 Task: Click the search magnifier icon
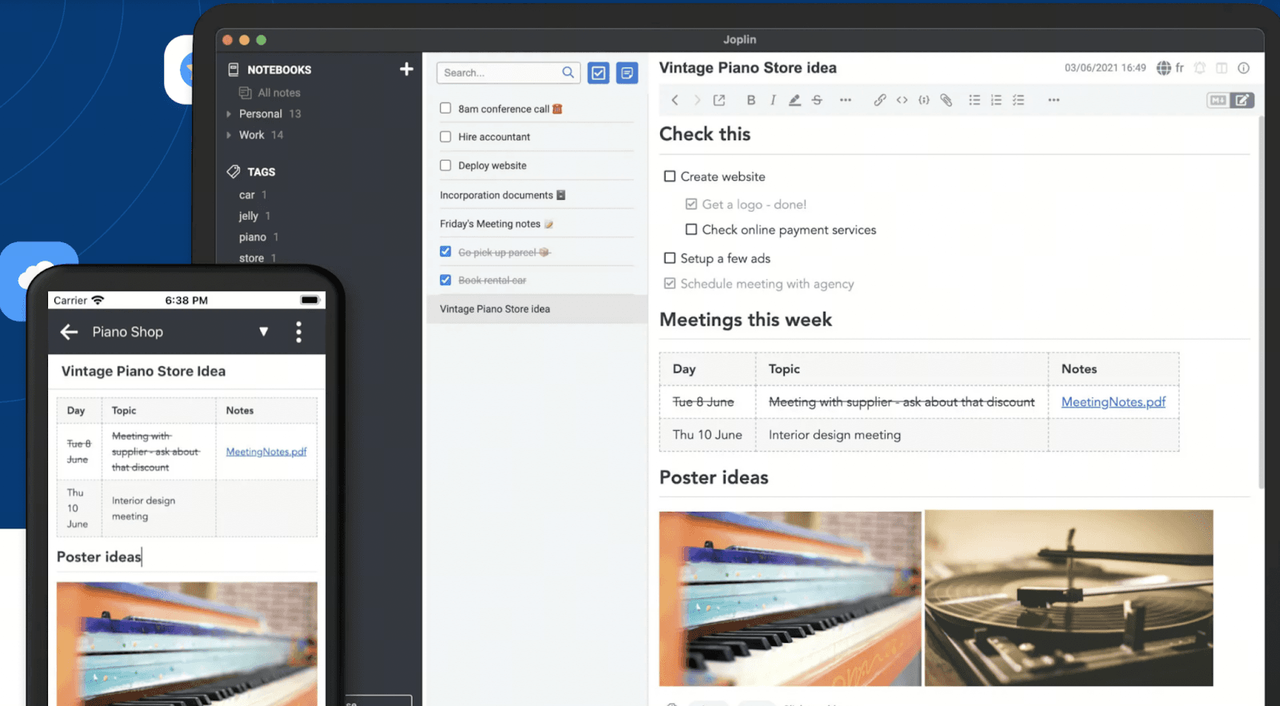click(x=568, y=73)
